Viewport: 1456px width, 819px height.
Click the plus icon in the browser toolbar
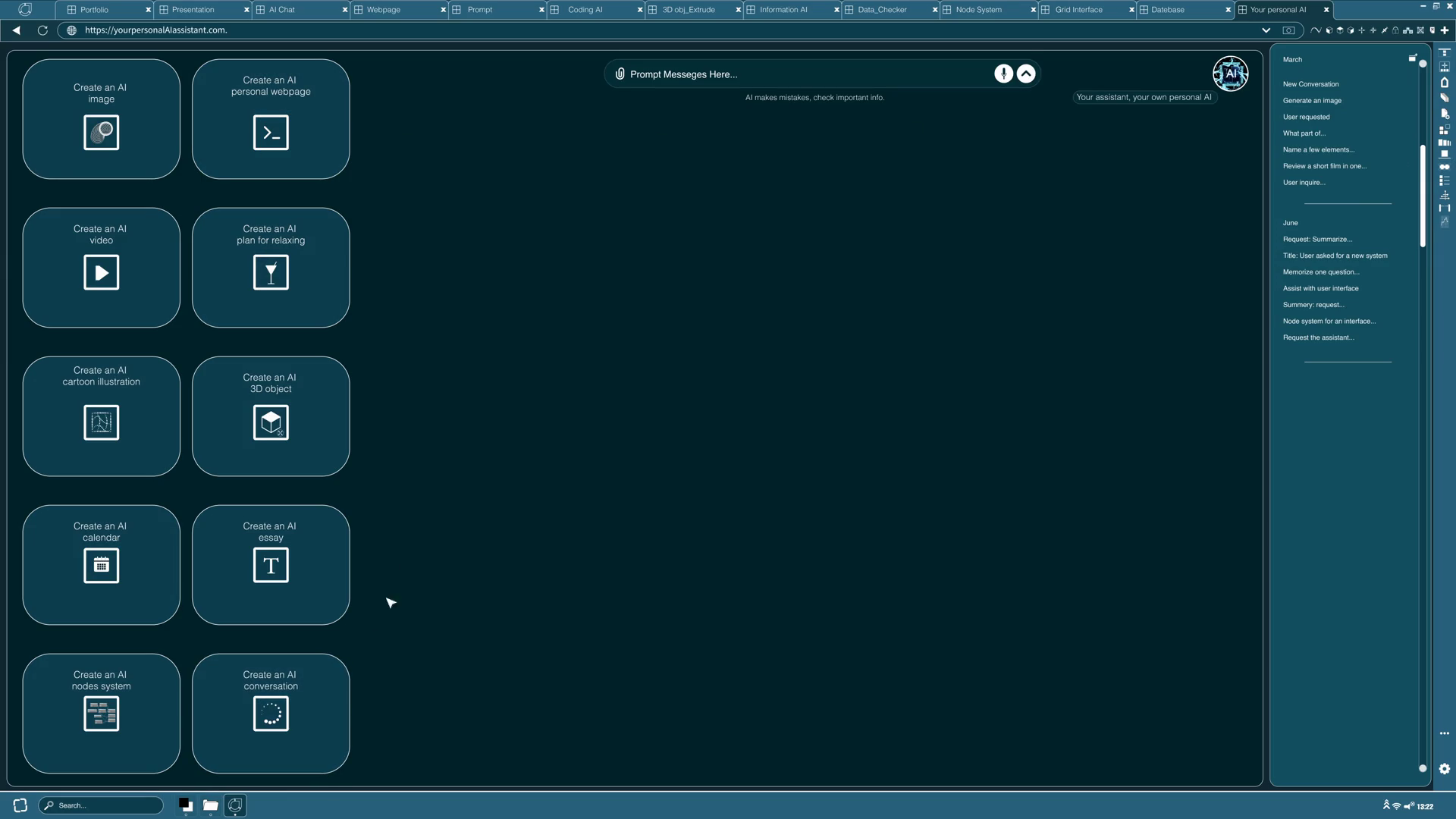(x=1445, y=30)
